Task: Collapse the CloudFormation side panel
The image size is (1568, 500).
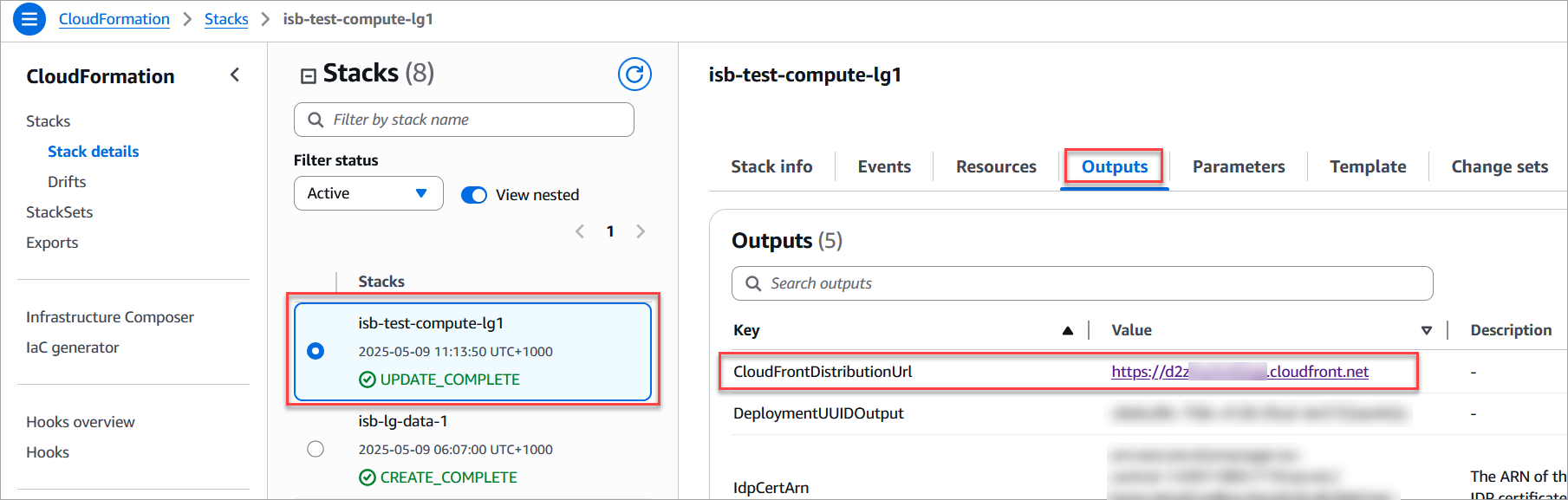Action: (235, 75)
